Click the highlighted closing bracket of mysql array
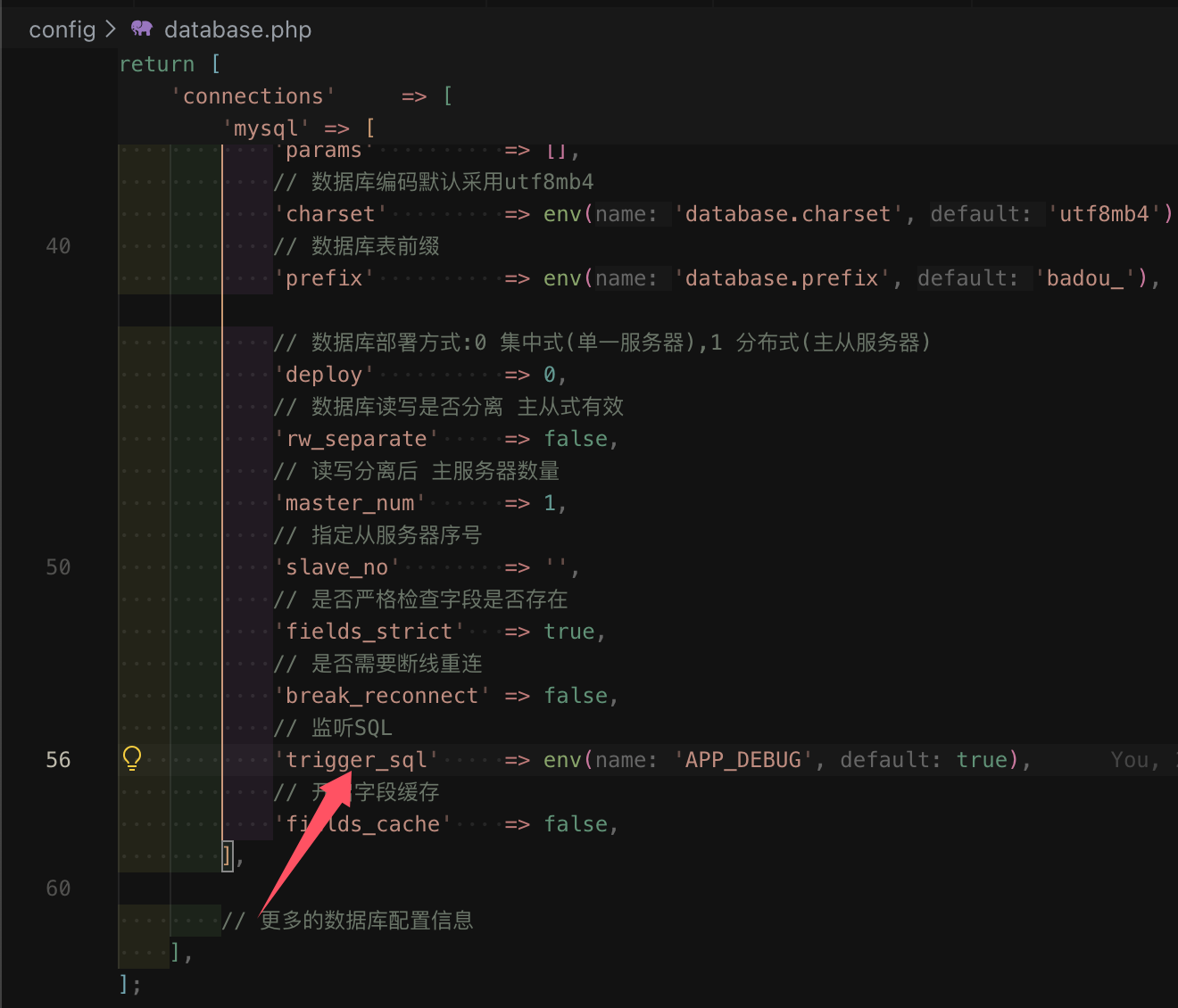Screen dimensions: 1178x1008 [228, 856]
